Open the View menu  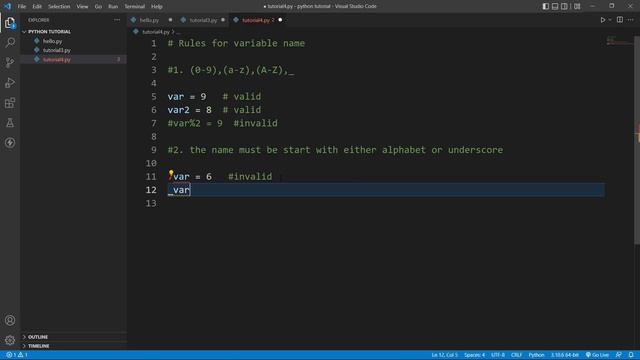pyautogui.click(x=82, y=6)
